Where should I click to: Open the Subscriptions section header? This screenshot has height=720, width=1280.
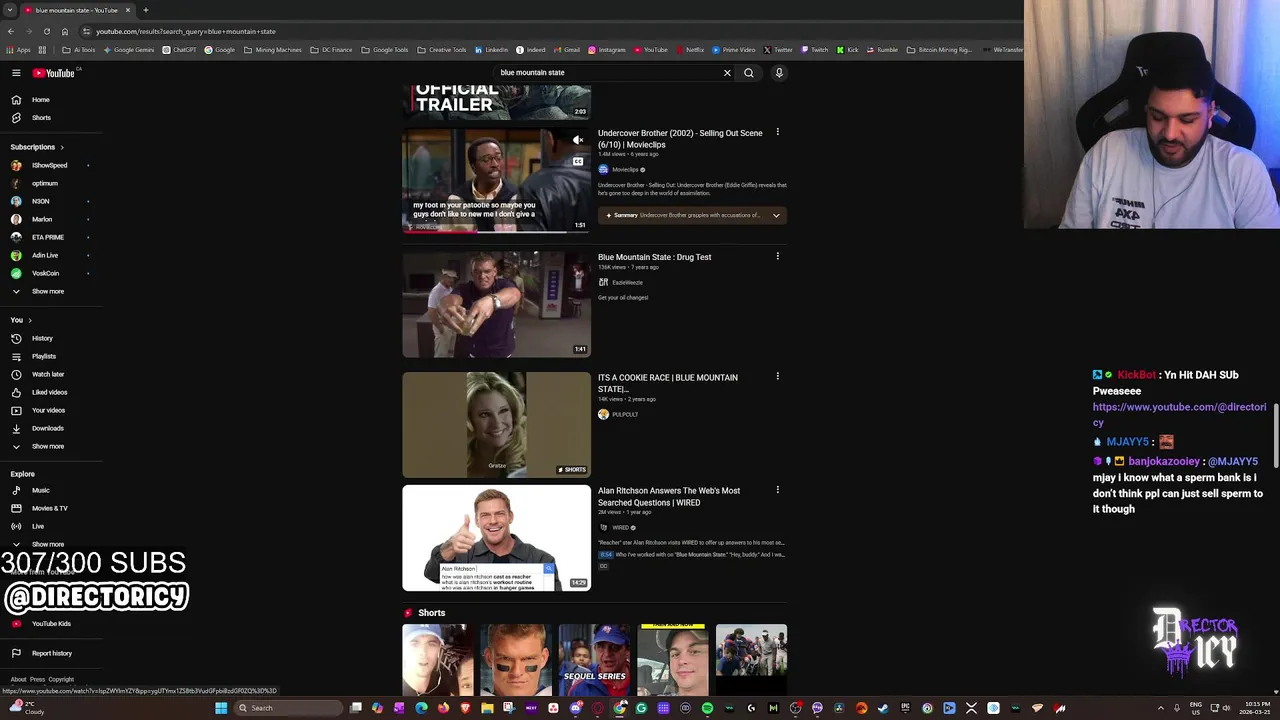(37, 147)
